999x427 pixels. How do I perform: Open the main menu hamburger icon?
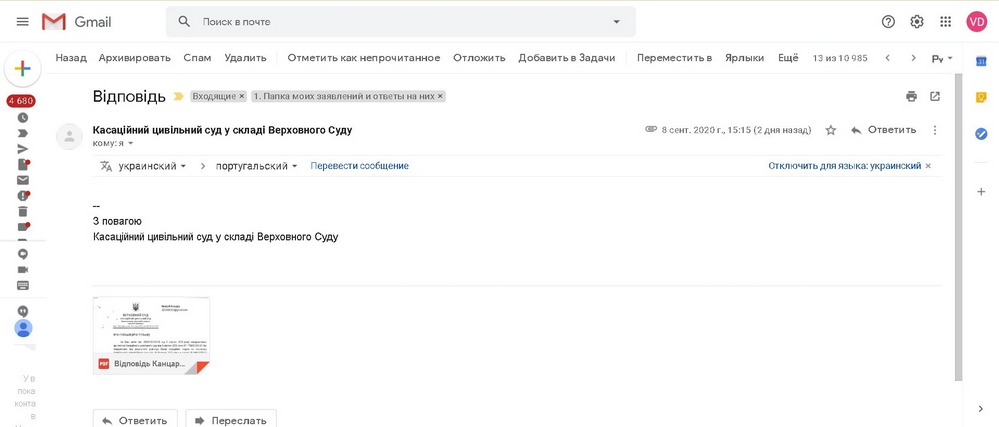click(22, 22)
